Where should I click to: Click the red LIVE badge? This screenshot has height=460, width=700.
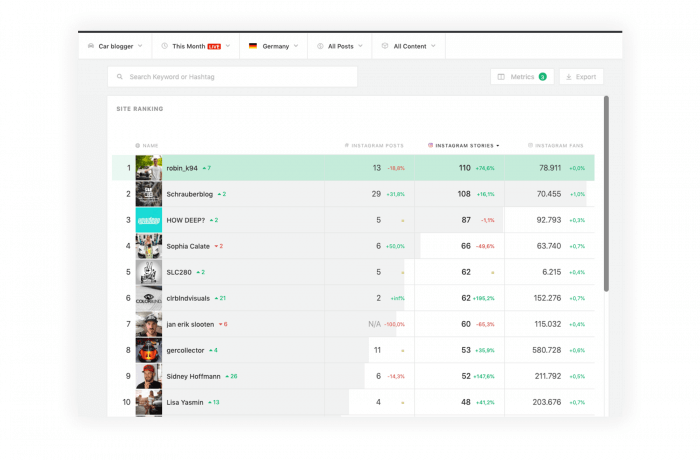(214, 46)
